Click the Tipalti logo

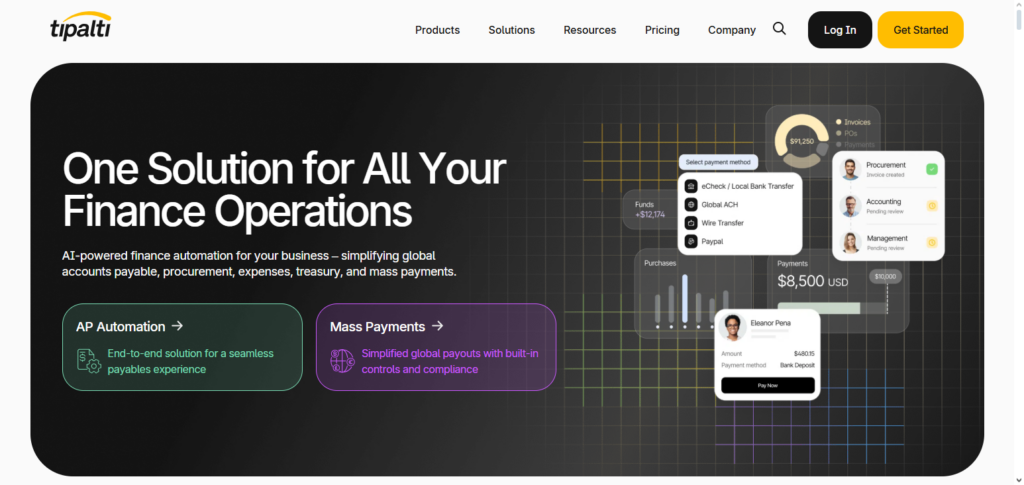click(80, 29)
